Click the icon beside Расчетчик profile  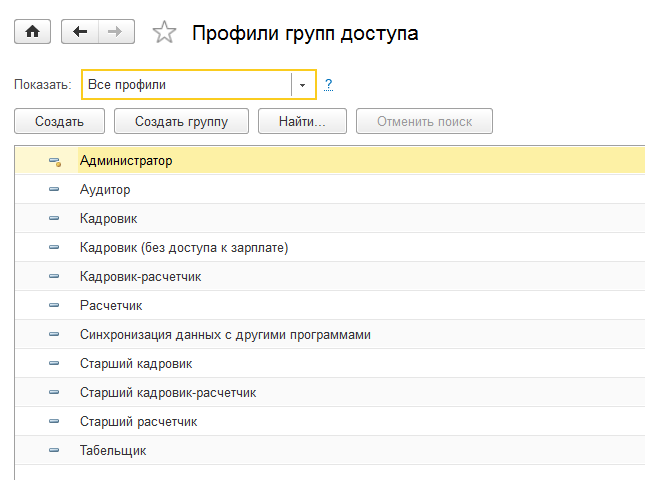click(55, 306)
